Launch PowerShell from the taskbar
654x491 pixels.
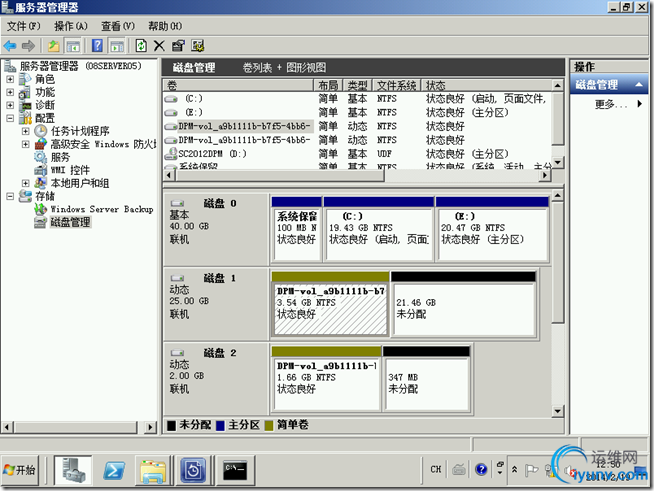(114, 470)
